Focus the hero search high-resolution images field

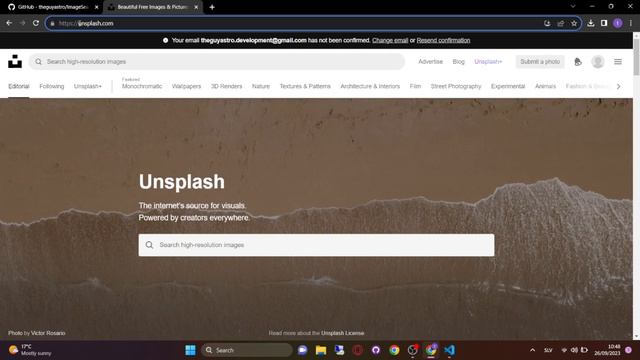click(316, 245)
